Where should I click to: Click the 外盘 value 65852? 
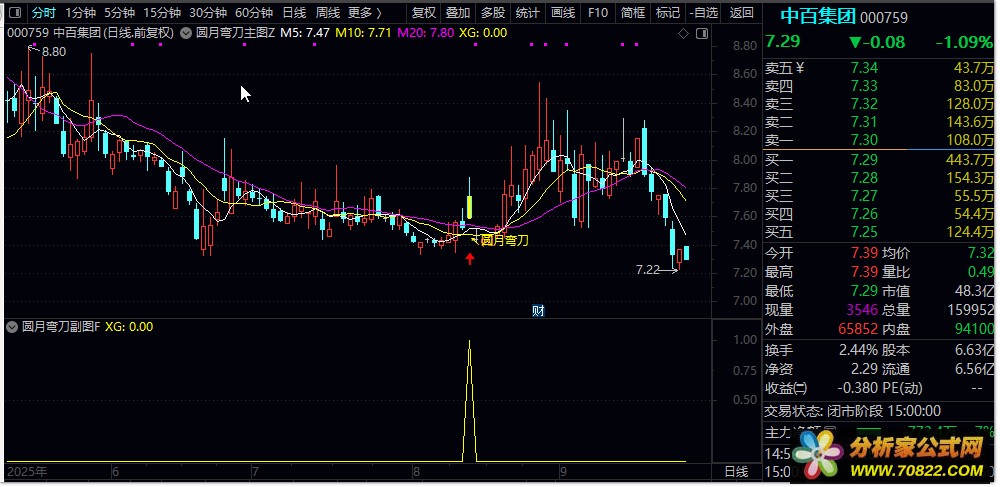(x=858, y=330)
